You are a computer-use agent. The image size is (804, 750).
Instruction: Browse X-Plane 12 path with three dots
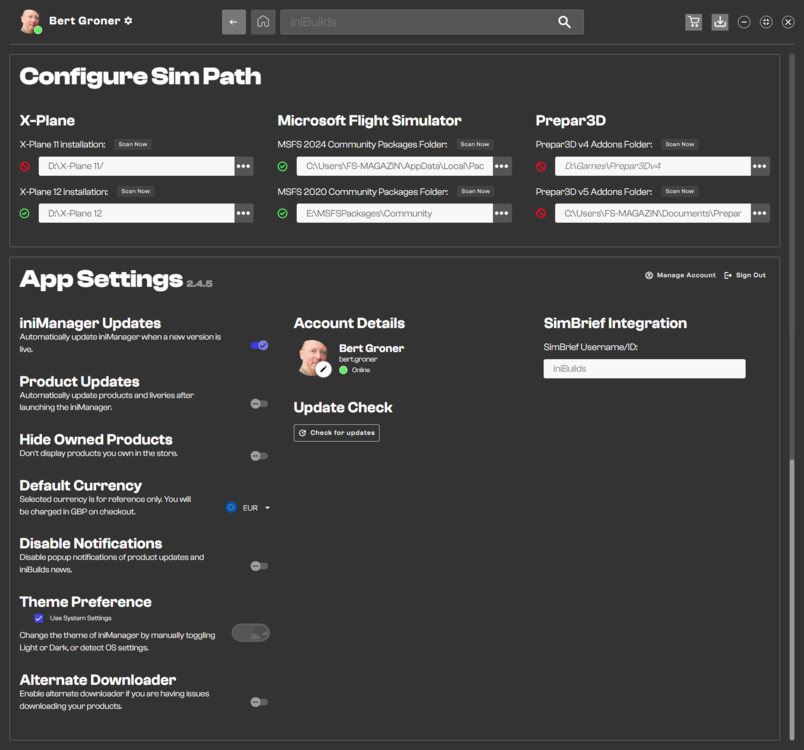[x=244, y=213]
